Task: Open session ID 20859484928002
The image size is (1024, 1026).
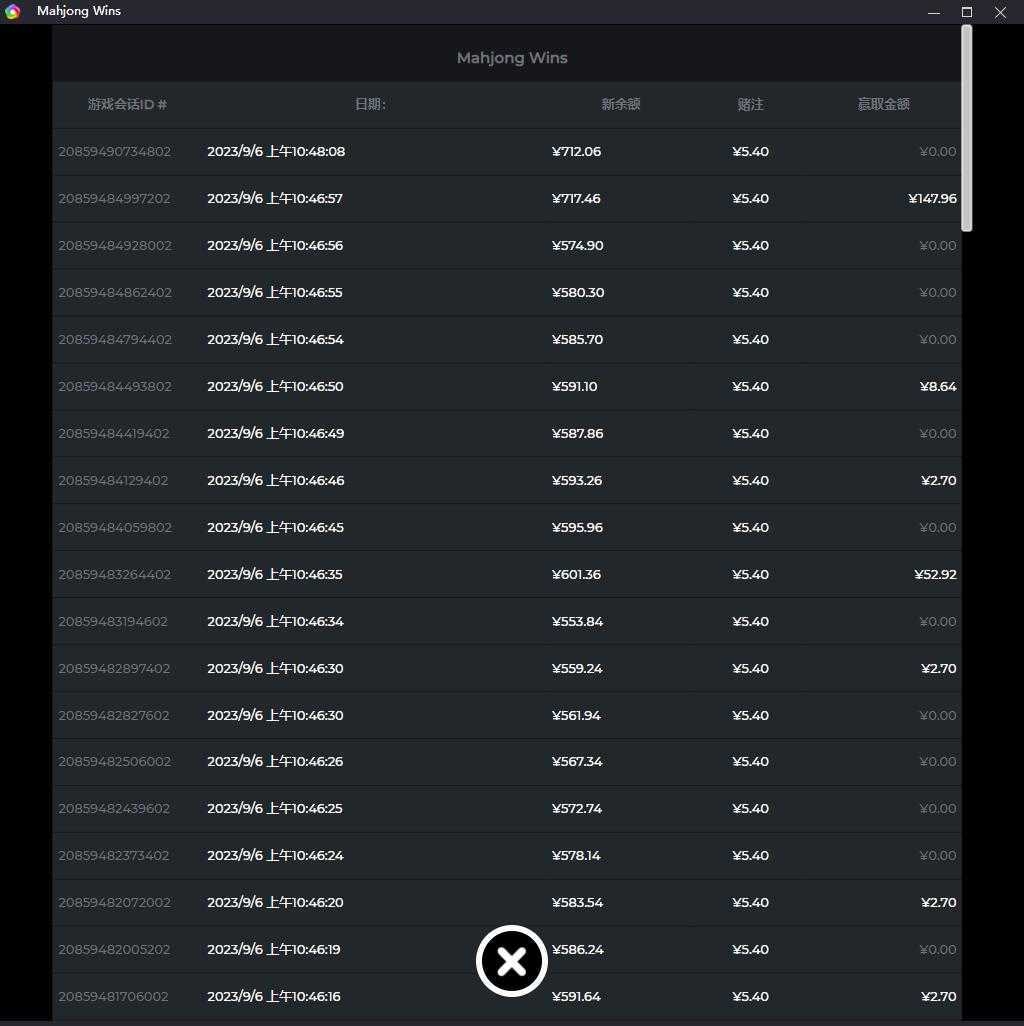Action: pyautogui.click(x=115, y=246)
